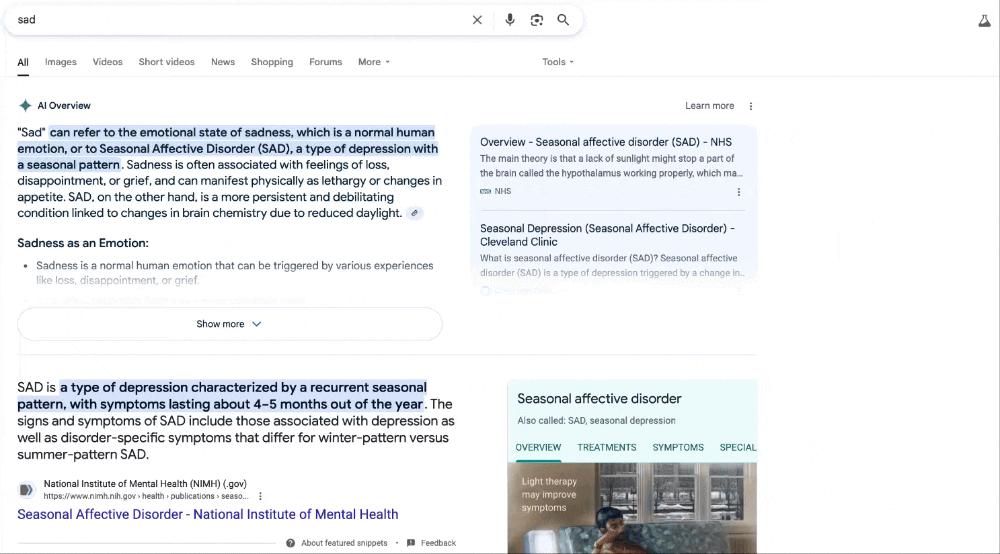This screenshot has width=1000, height=554.
Task: Open the Tools dropdown
Action: [558, 62]
